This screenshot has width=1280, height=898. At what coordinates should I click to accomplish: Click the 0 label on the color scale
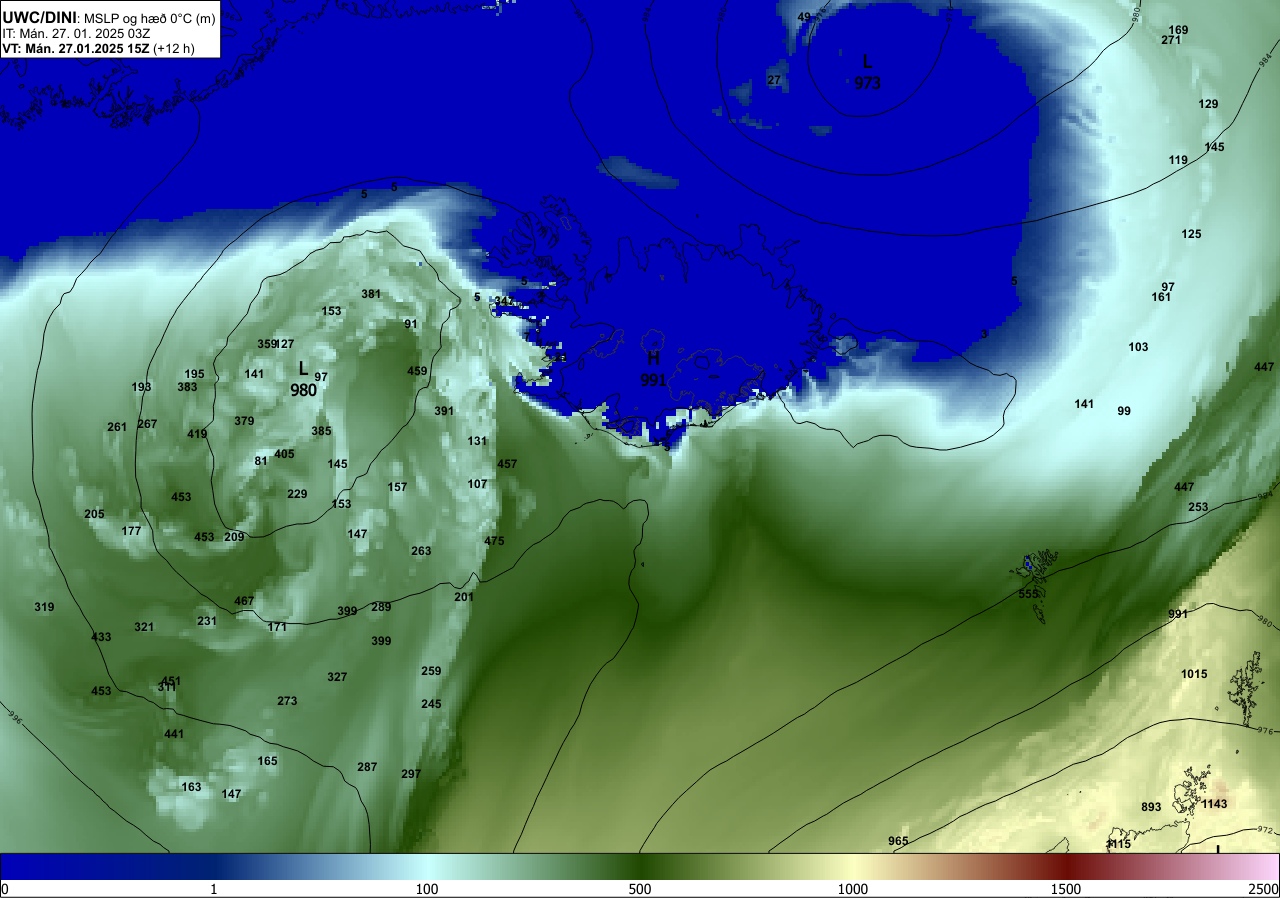[x=5, y=889]
